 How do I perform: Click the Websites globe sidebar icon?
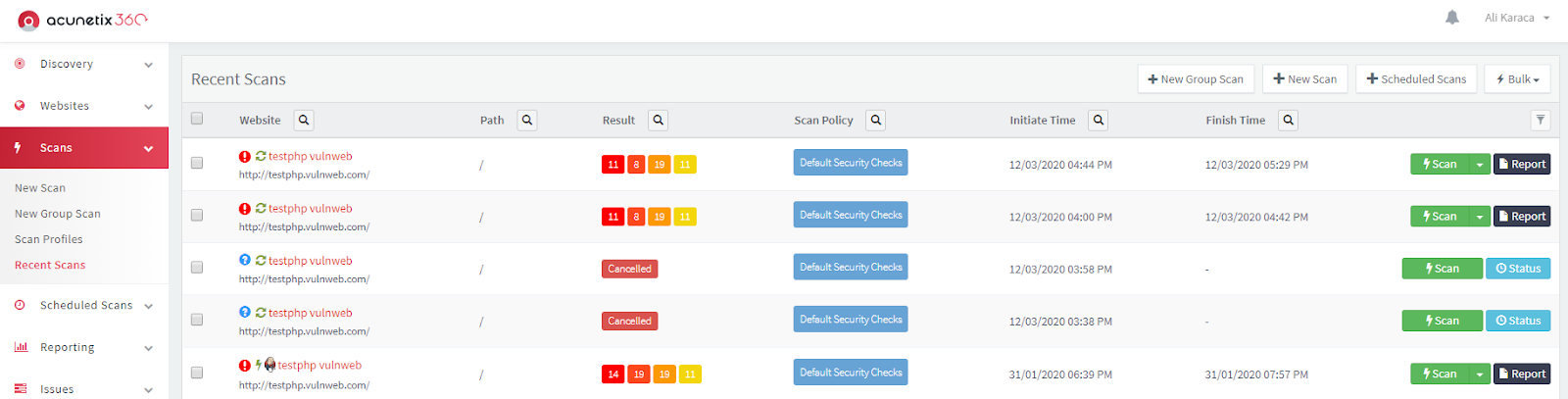(x=20, y=106)
